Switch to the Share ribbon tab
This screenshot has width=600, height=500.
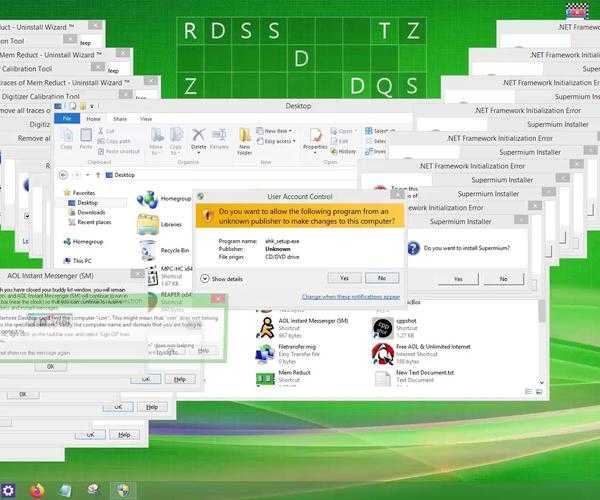(x=120, y=119)
